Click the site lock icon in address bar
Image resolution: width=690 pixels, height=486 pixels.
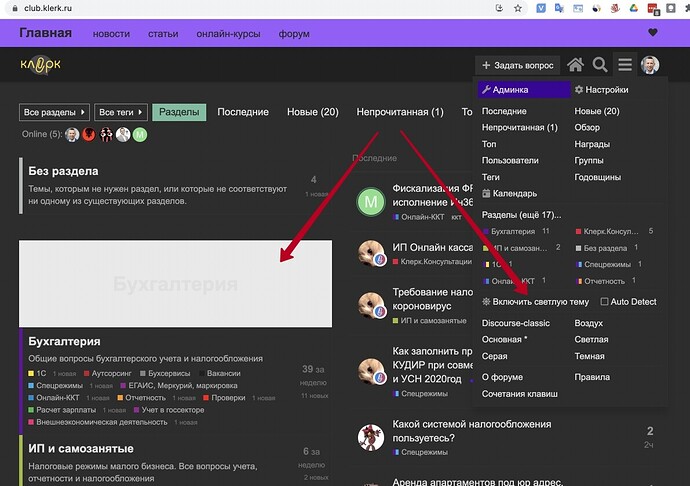point(15,8)
